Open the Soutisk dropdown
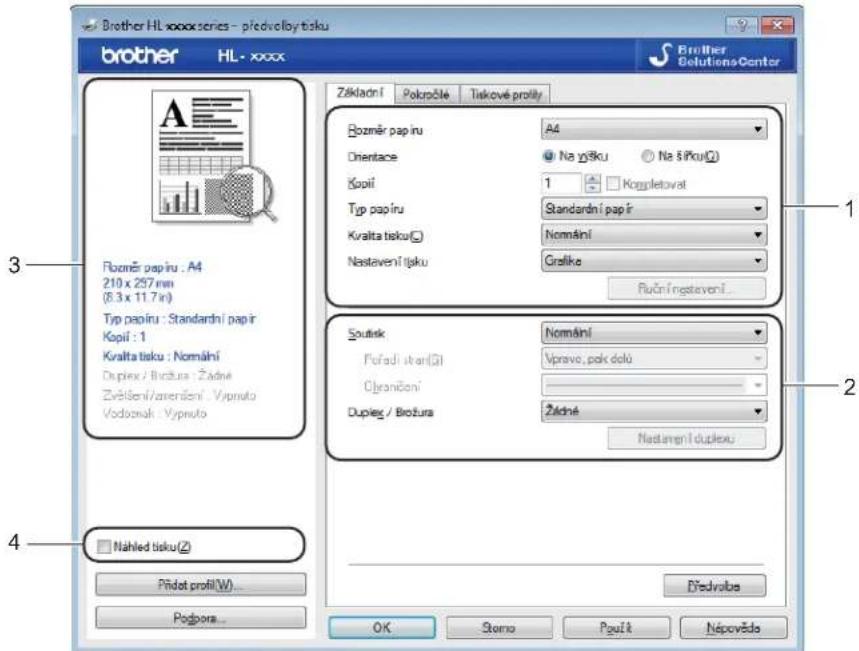The width and height of the screenshot is (859, 651). point(654,333)
